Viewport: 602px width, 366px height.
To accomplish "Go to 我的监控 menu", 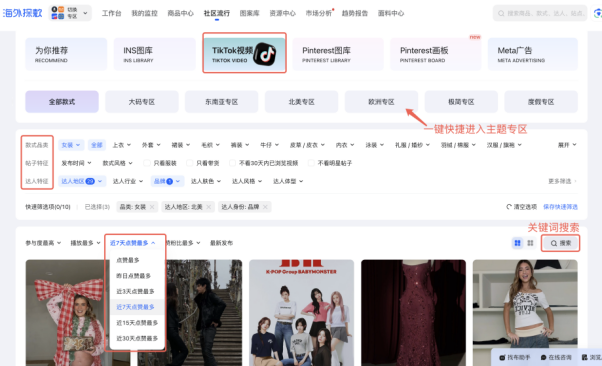I will click(144, 13).
